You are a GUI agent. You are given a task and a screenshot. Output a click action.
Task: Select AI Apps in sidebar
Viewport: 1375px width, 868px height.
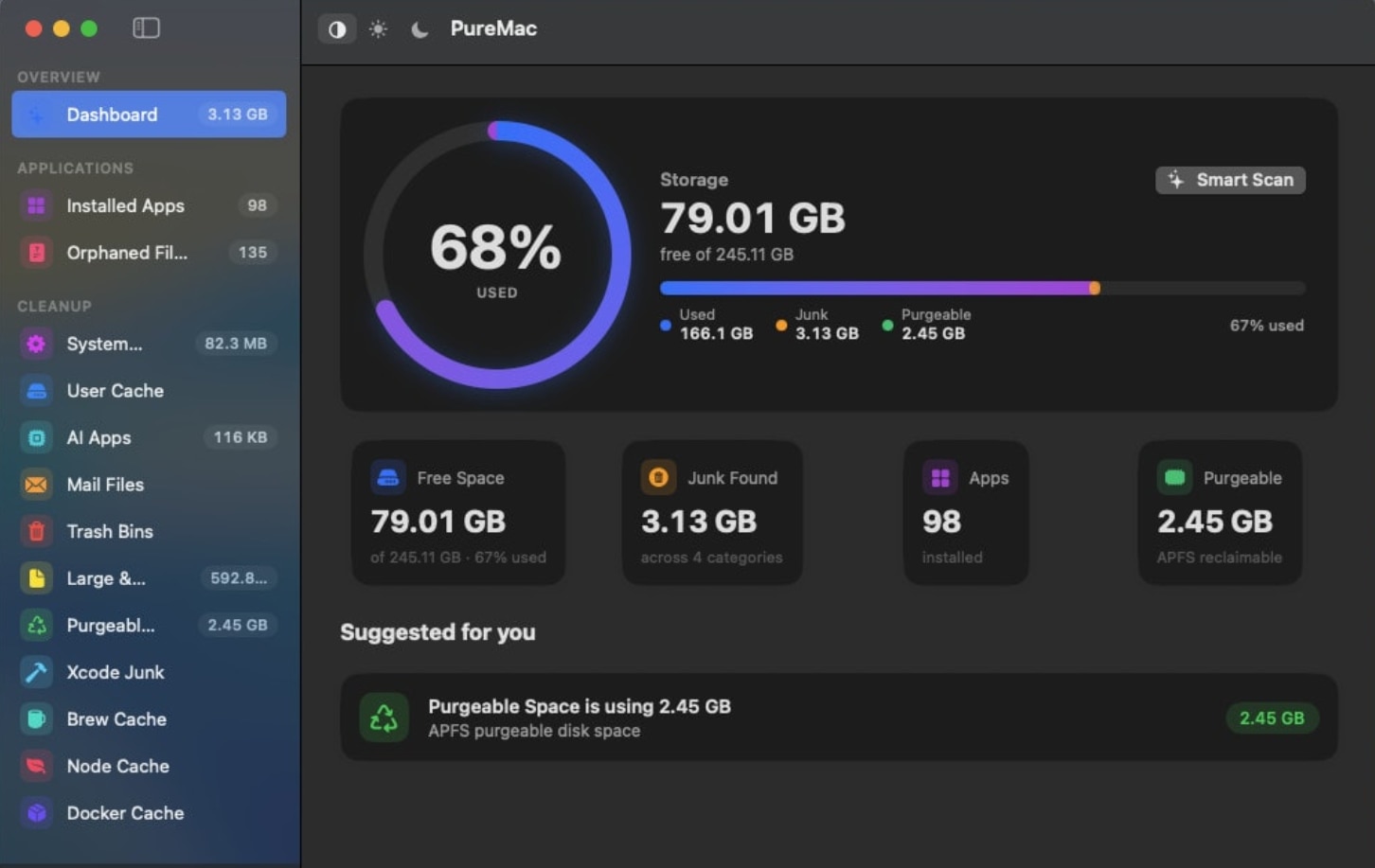[149, 437]
